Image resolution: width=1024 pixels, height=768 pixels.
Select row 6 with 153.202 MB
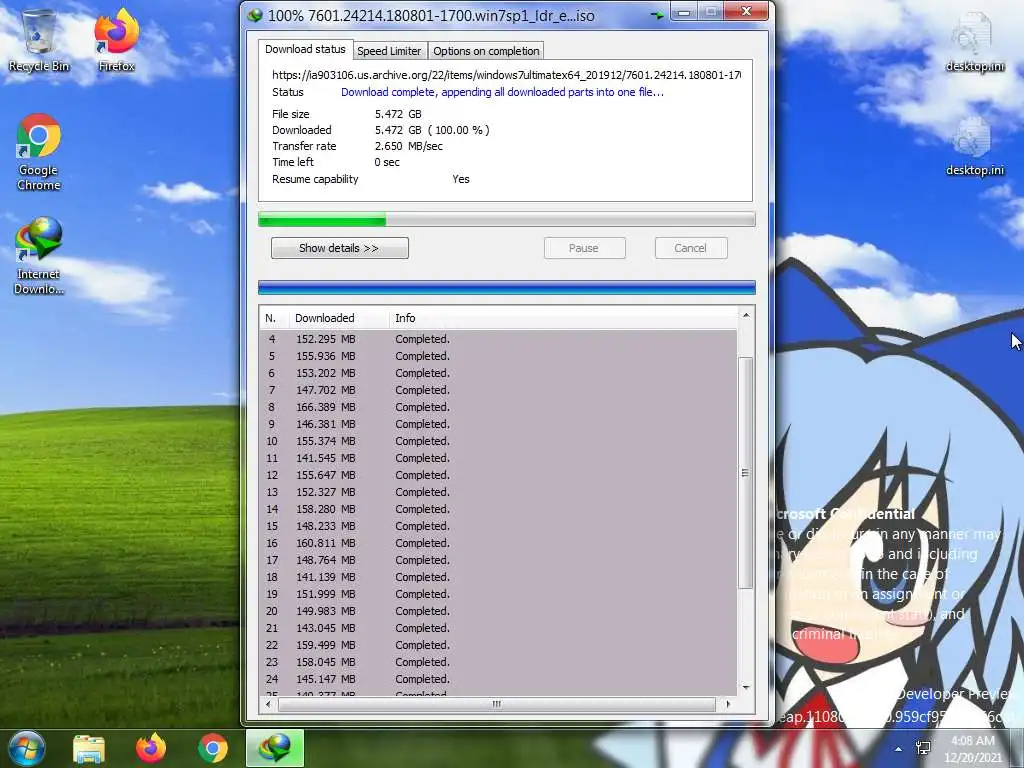(498, 373)
